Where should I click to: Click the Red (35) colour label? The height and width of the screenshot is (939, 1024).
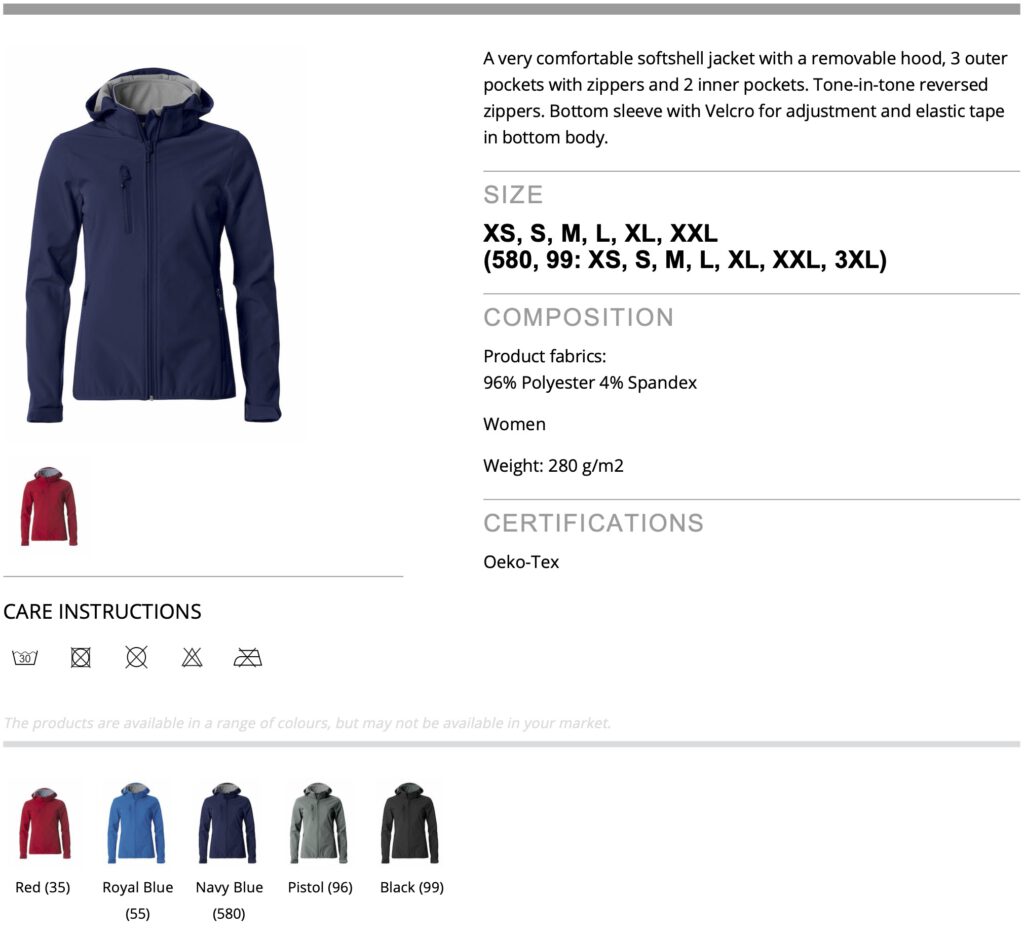(x=42, y=887)
